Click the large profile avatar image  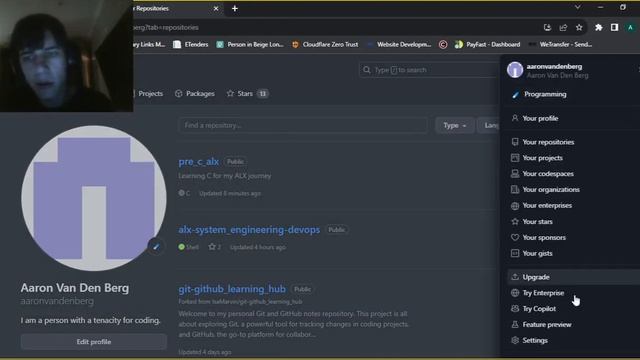pyautogui.click(x=94, y=198)
